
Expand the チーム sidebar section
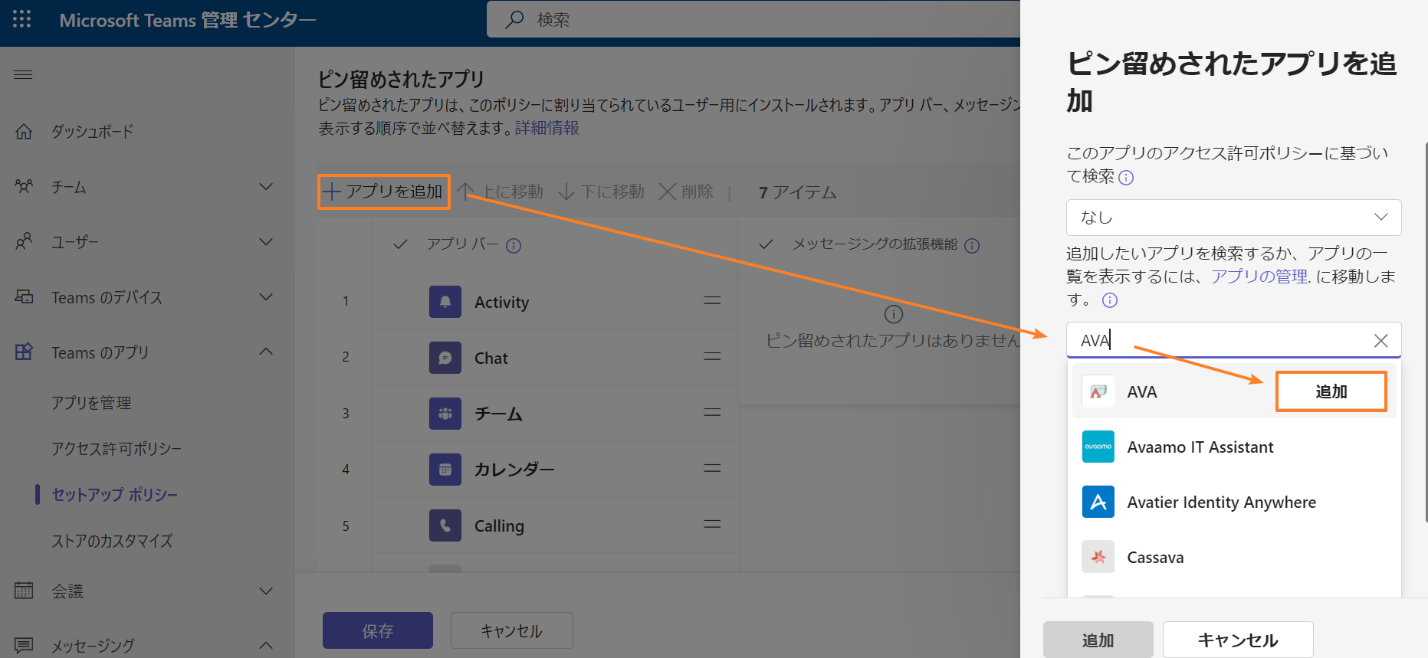coord(266,187)
